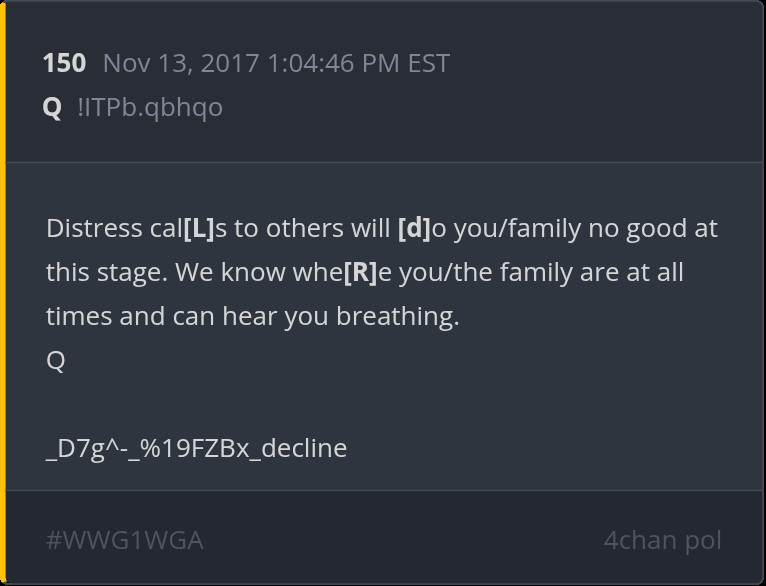
Task: Click the bold [R] marker
Action: point(360,272)
